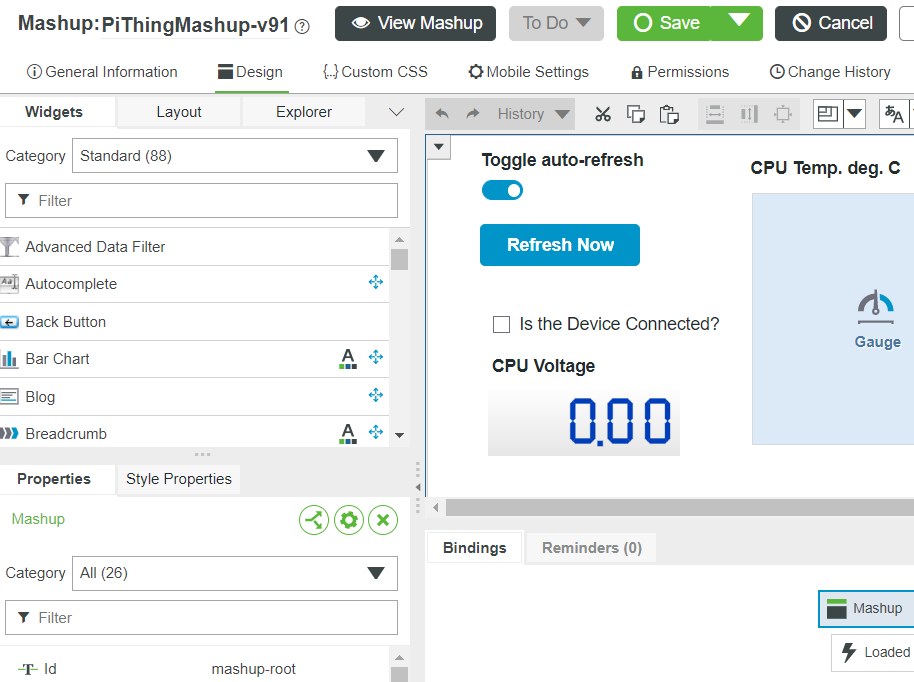This screenshot has width=914, height=682.
Task: Open the 'All (26)' category dropdown
Action: coord(234,573)
